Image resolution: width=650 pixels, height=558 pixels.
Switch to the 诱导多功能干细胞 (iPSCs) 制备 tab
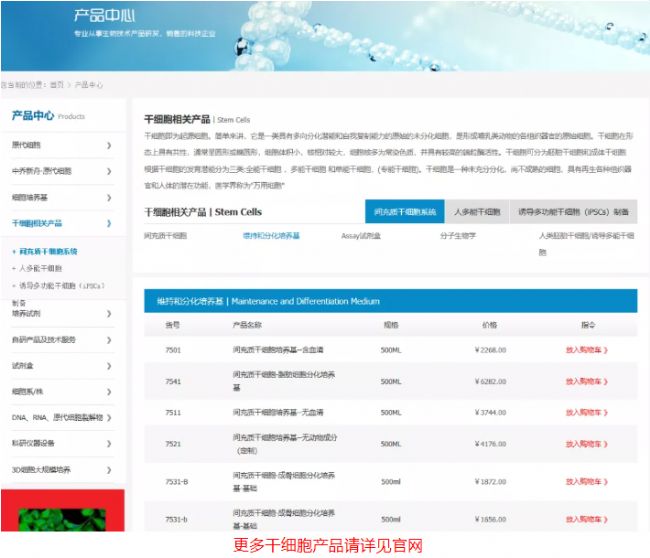[x=573, y=212]
